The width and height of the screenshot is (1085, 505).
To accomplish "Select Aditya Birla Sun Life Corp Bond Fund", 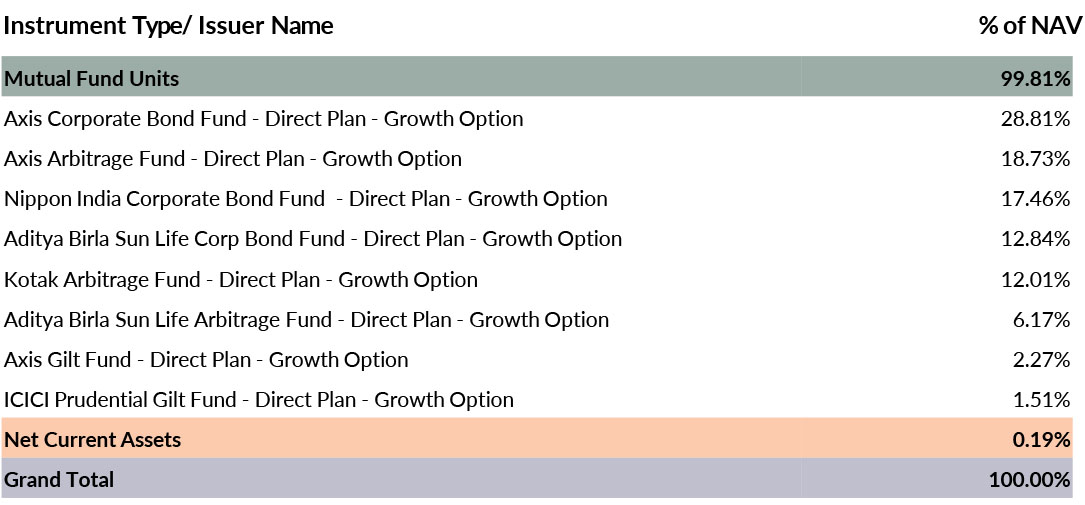I will (x=313, y=239).
